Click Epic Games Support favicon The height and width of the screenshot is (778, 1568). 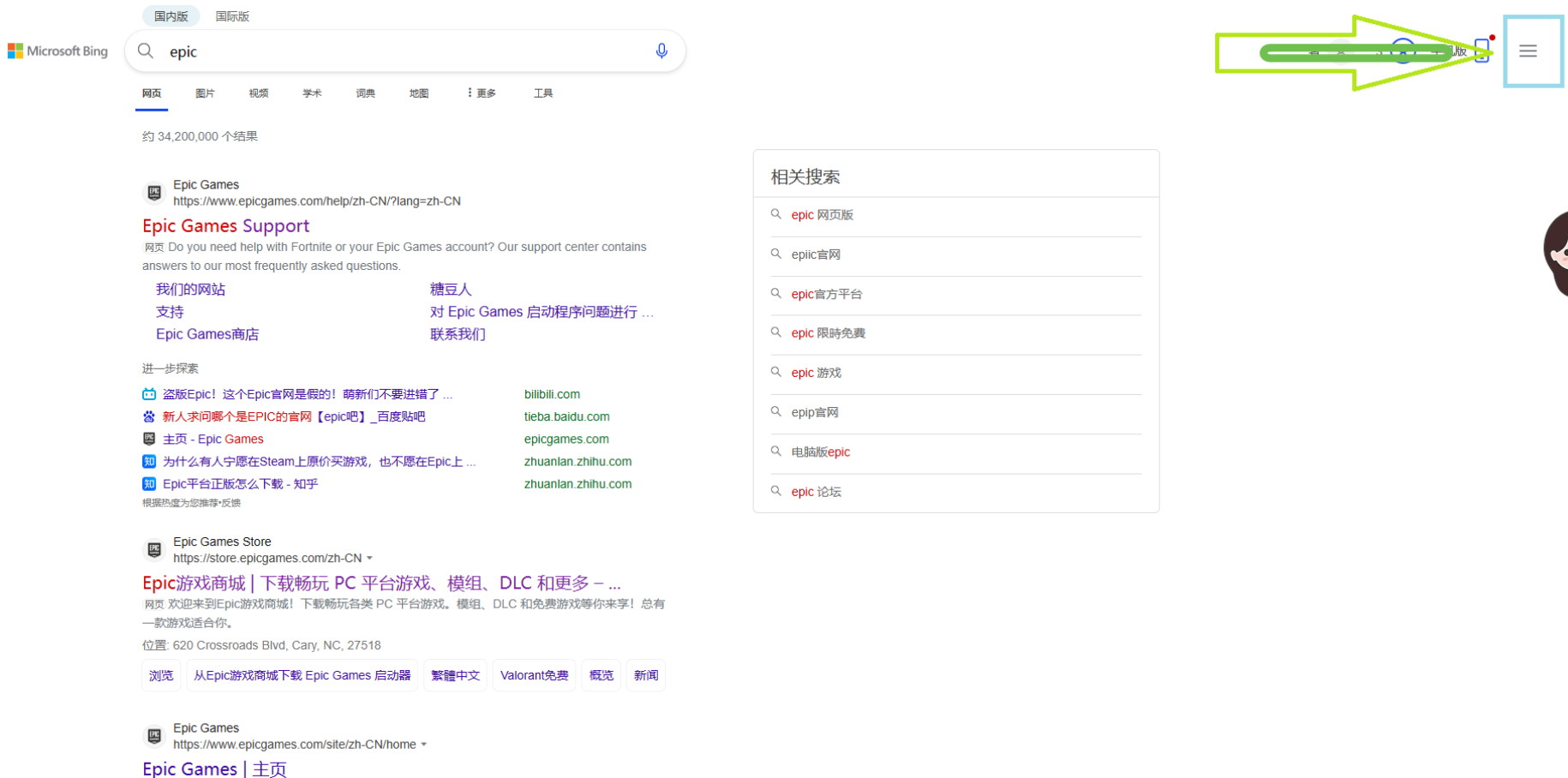coord(154,193)
